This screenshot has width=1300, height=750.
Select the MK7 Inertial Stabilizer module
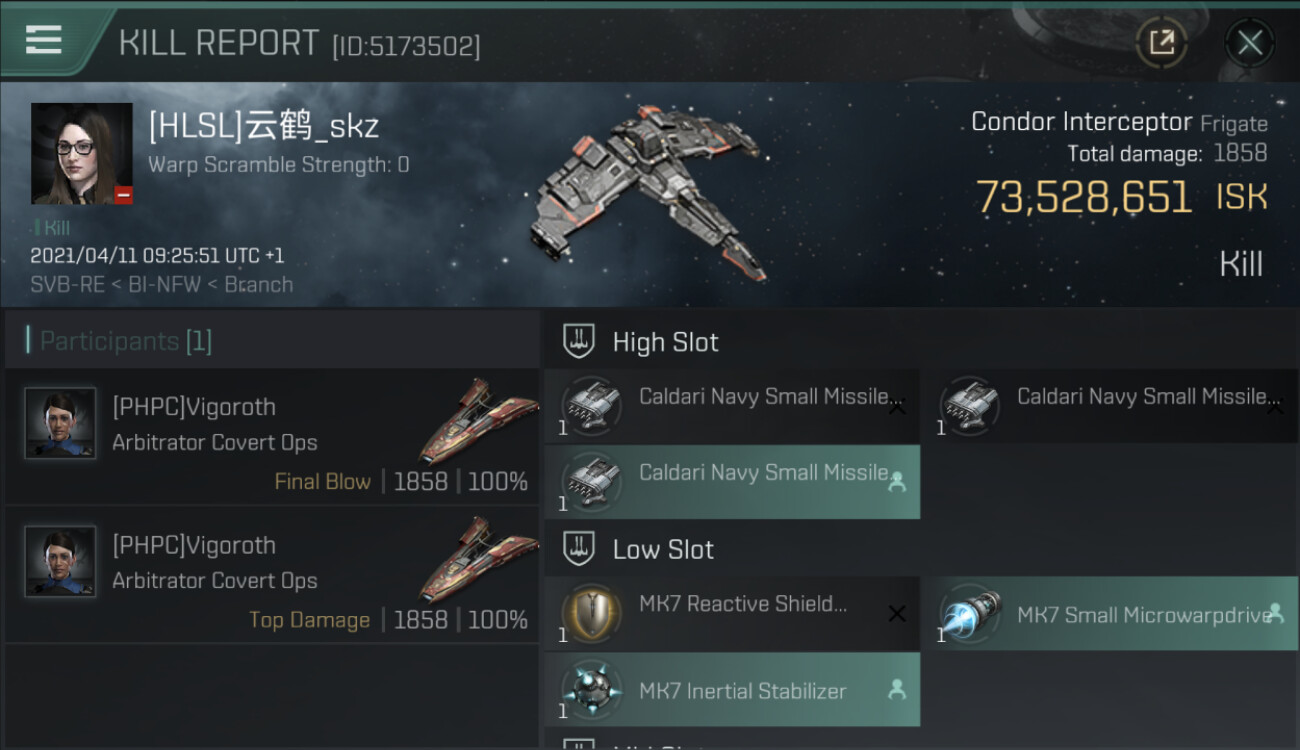click(x=732, y=690)
